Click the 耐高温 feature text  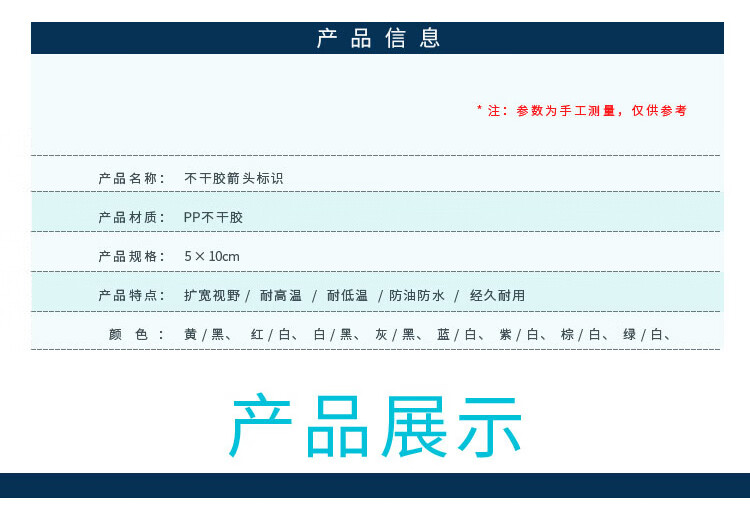pyautogui.click(x=280, y=295)
